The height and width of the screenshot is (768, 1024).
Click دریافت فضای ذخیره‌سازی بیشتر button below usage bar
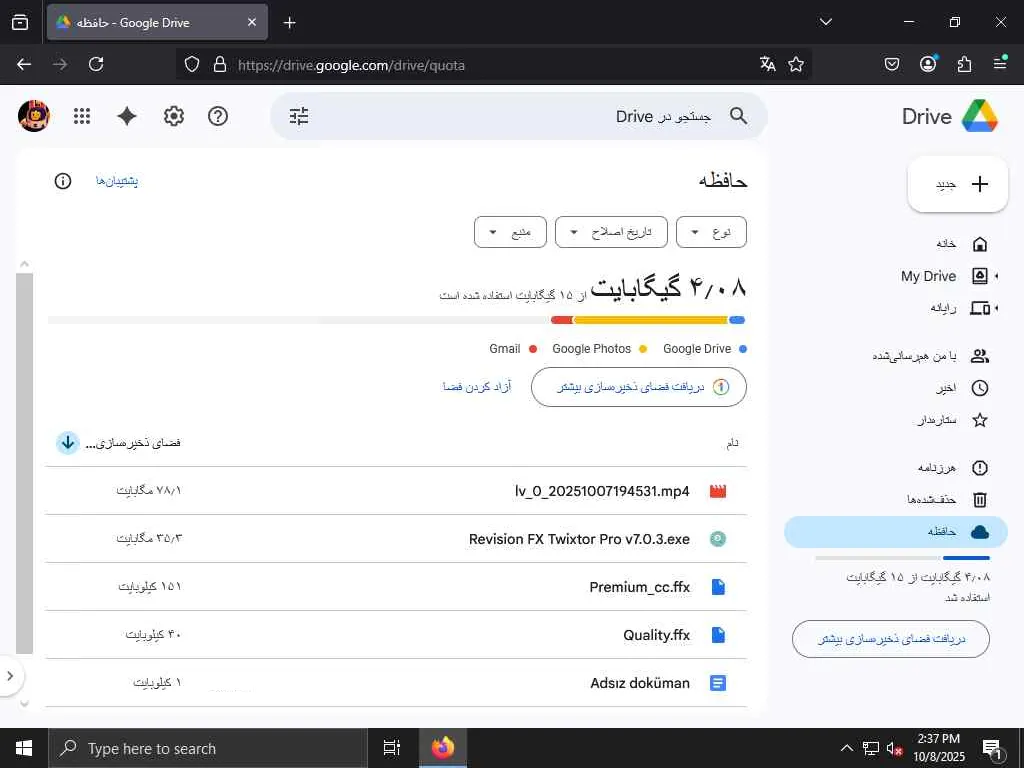coord(639,387)
